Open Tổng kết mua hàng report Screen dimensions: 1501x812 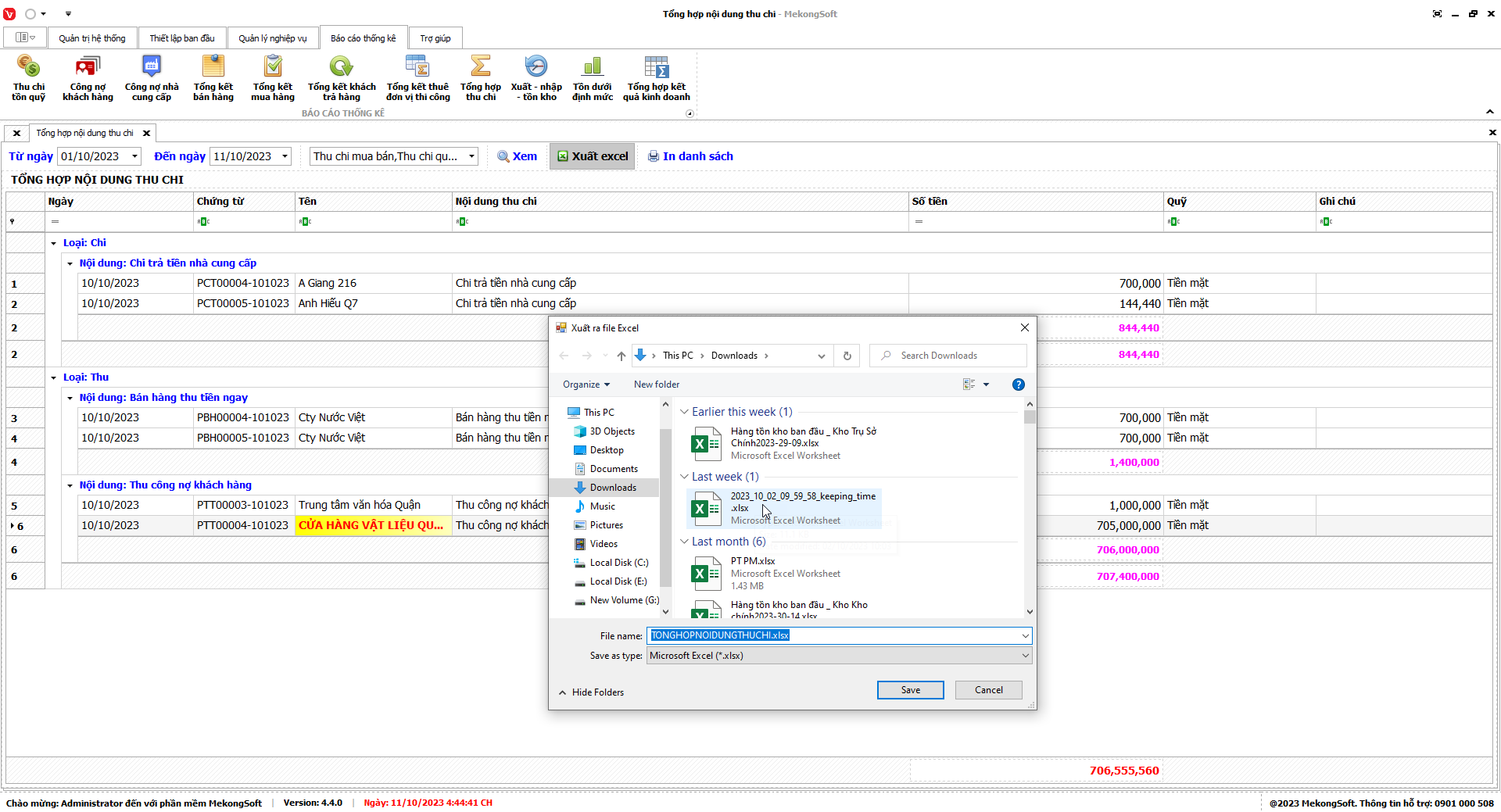tap(272, 78)
